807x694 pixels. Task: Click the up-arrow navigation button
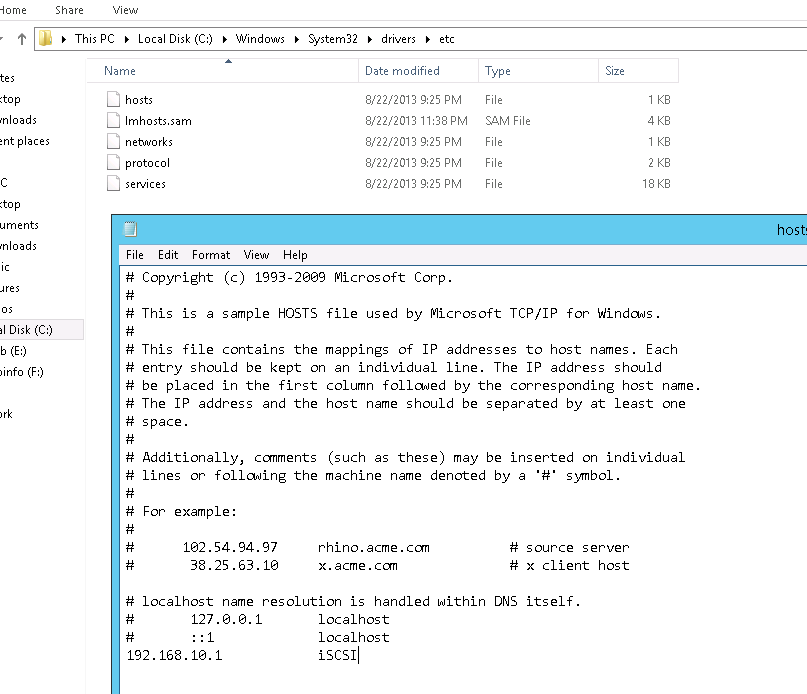(x=21, y=39)
